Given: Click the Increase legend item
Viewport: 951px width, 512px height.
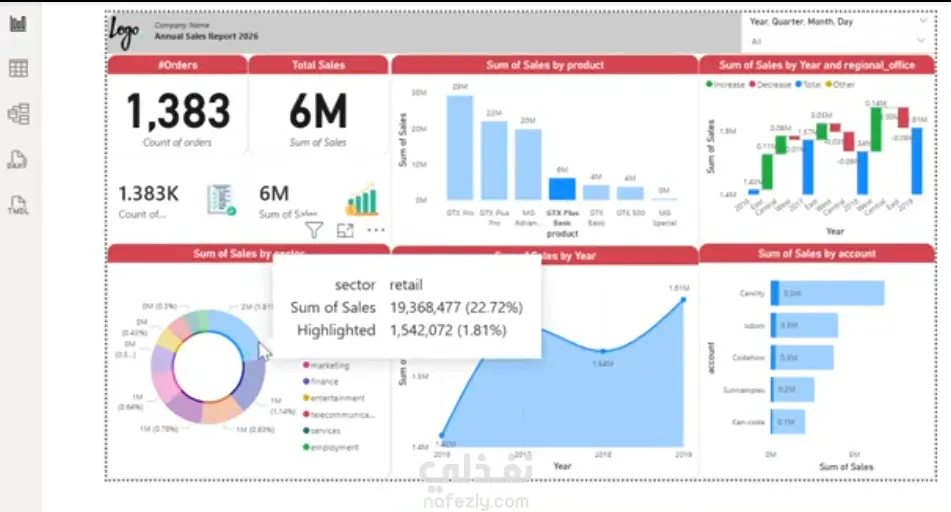Looking at the screenshot, I should click(x=725, y=84).
